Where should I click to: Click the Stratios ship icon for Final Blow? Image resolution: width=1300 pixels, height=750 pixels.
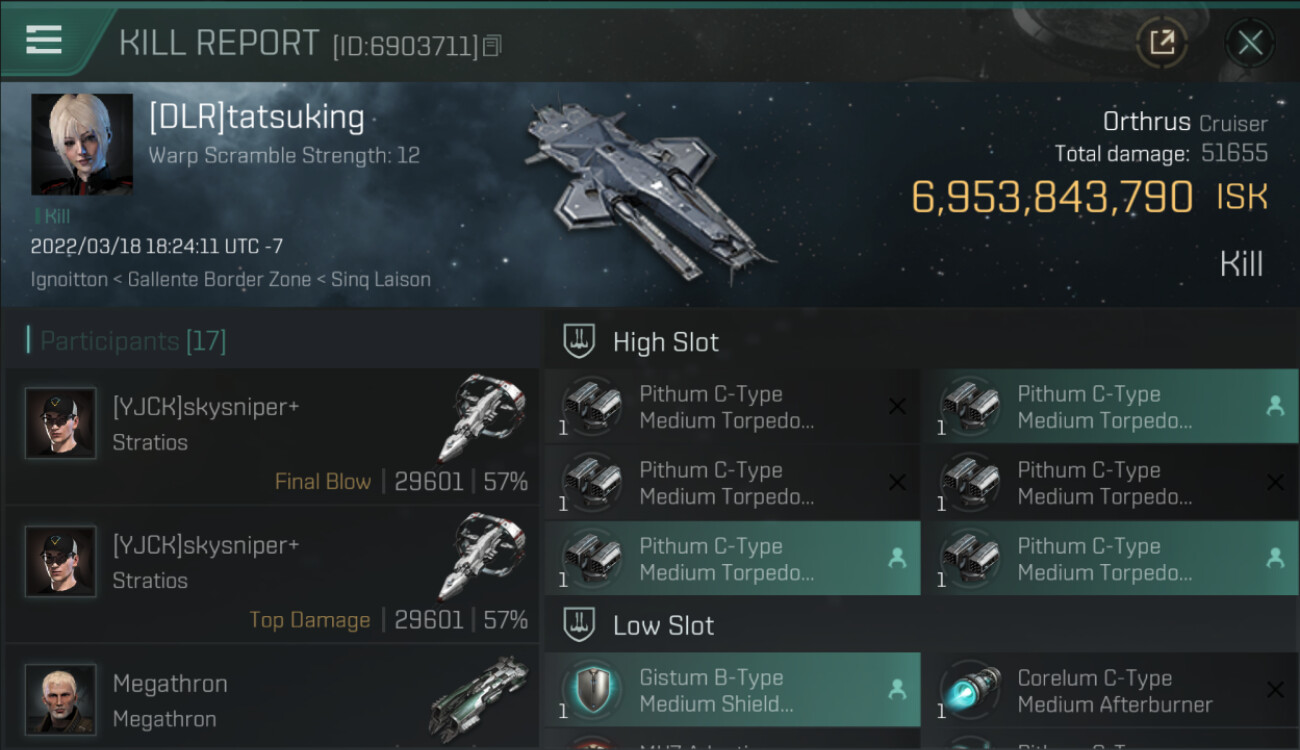tap(482, 418)
